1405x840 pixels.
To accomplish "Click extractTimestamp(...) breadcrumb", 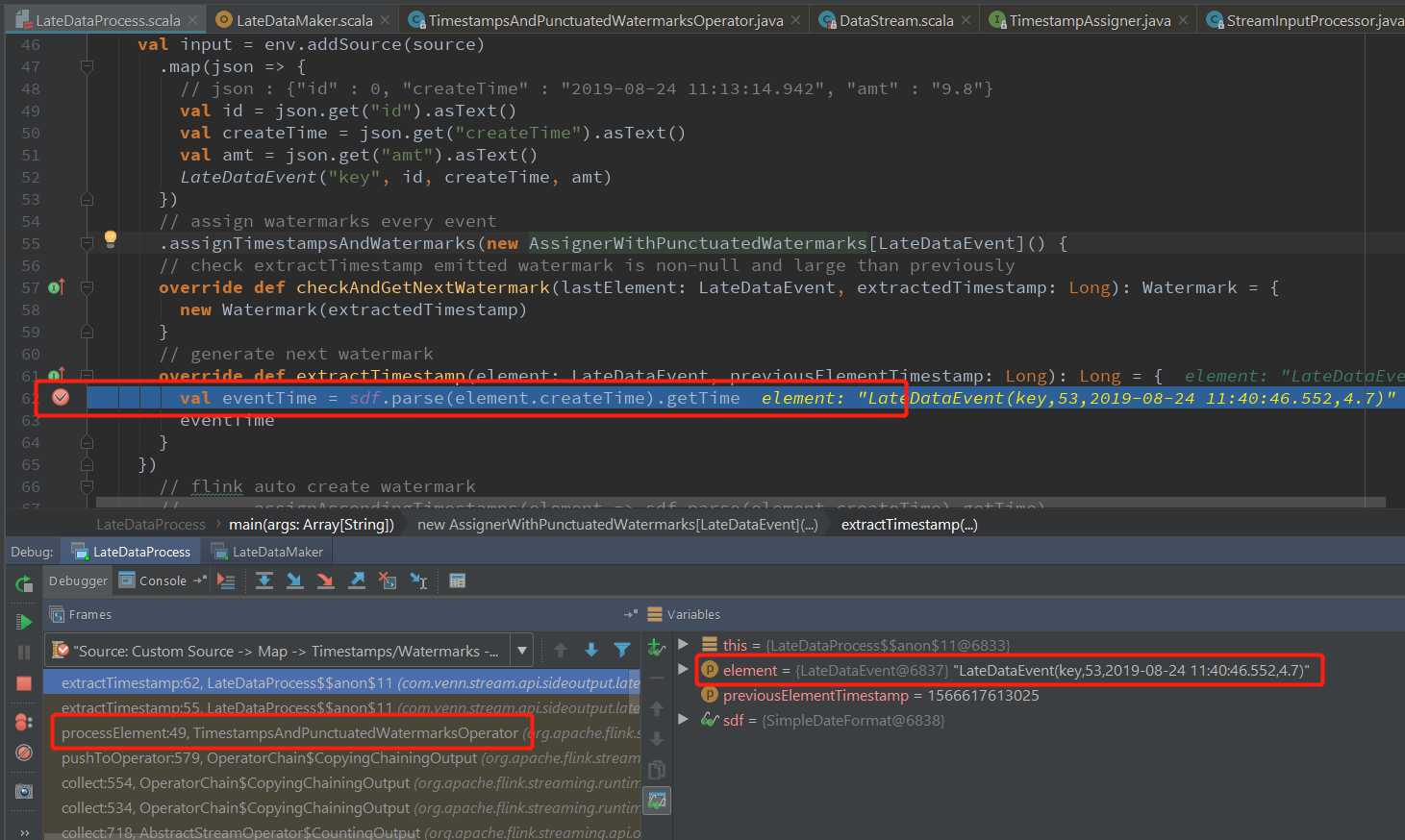I will [909, 524].
